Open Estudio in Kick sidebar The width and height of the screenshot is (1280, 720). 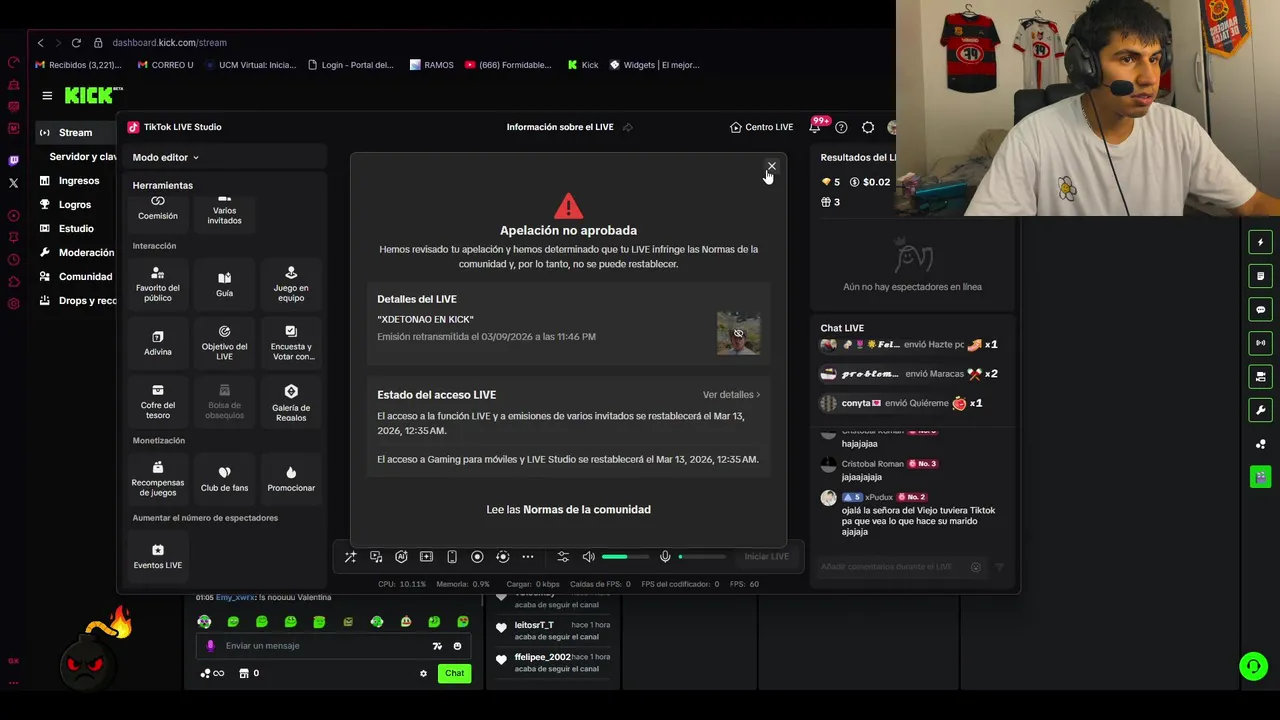click(76, 229)
